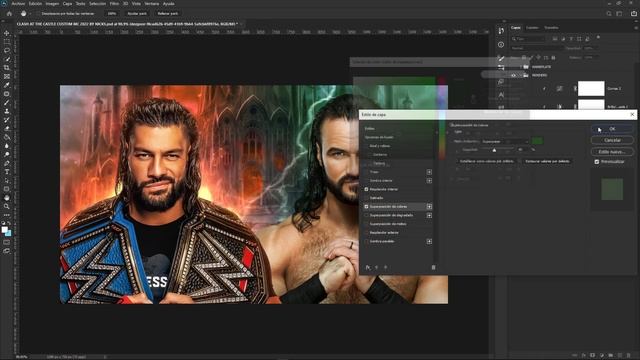
Task: Open the Tipo filter dropdown in Layers
Action: tap(528, 39)
